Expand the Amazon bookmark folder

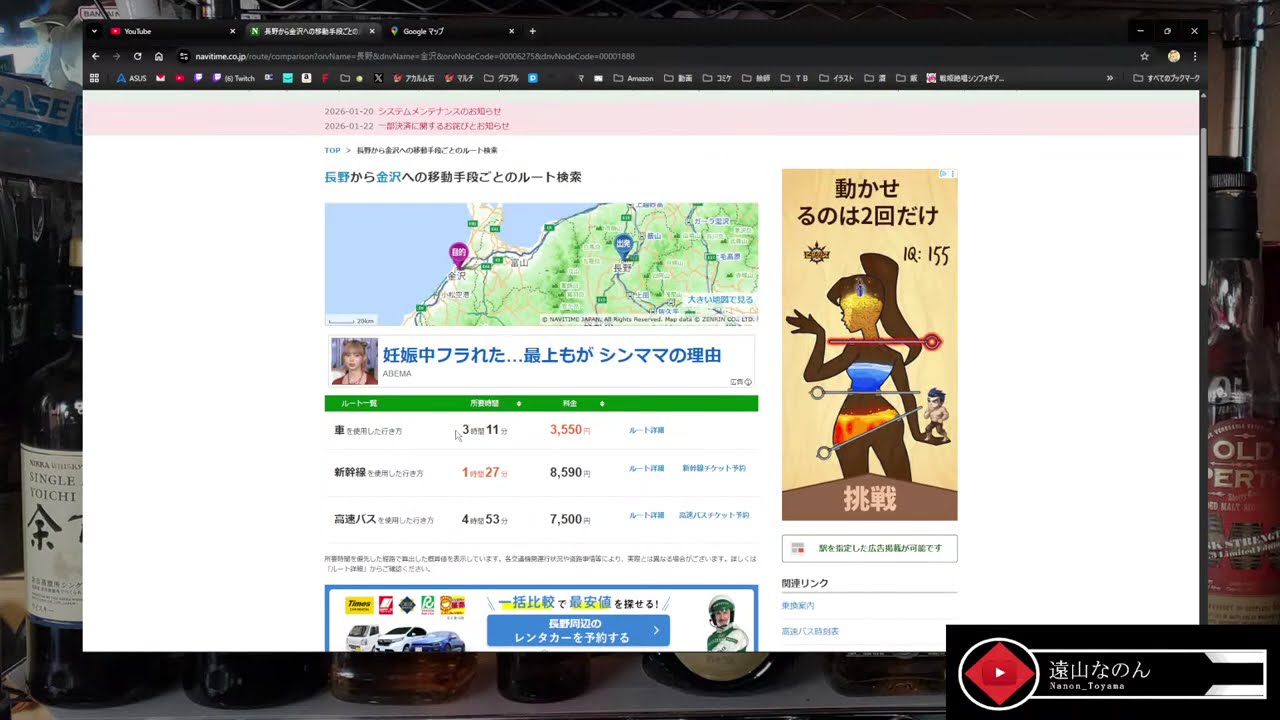point(633,78)
